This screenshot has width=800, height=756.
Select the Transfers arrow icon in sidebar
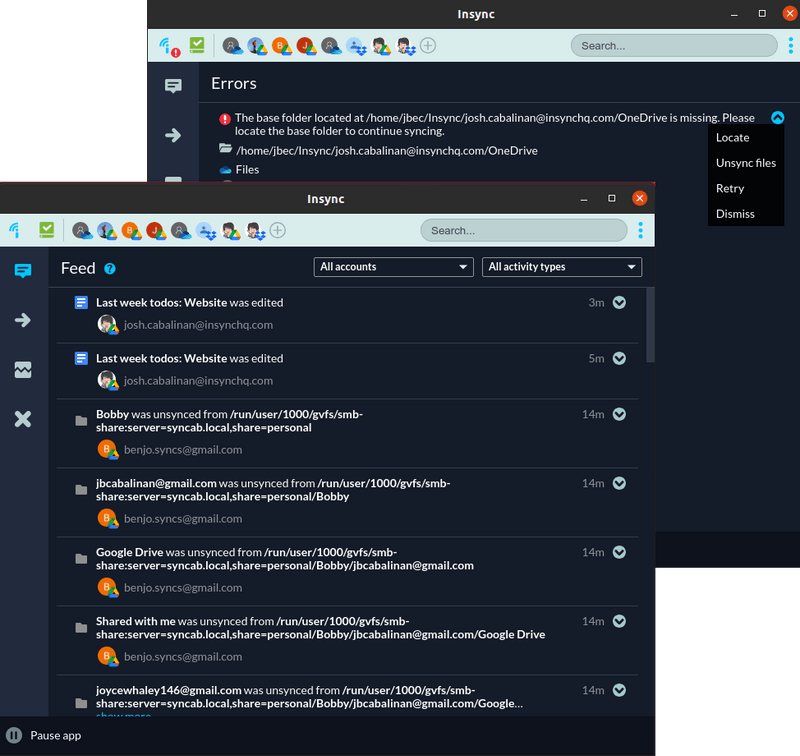click(23, 320)
